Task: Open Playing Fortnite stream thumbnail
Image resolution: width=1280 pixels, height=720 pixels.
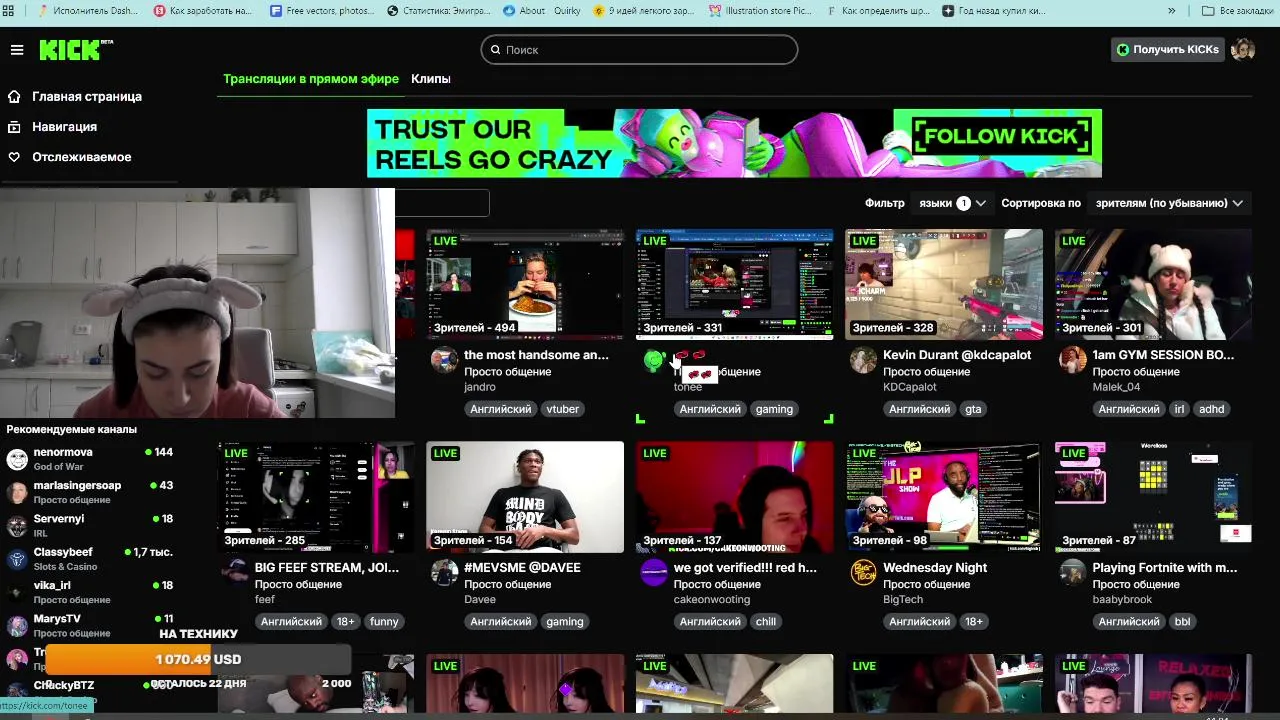Action: (1153, 497)
